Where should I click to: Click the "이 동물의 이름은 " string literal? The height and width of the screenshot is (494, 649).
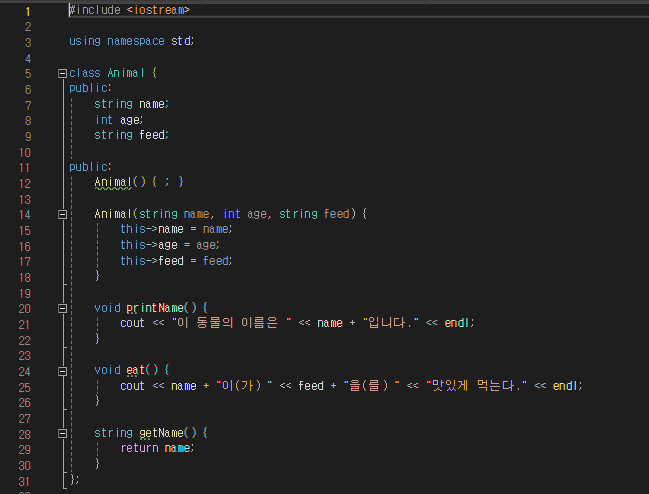tap(232, 323)
